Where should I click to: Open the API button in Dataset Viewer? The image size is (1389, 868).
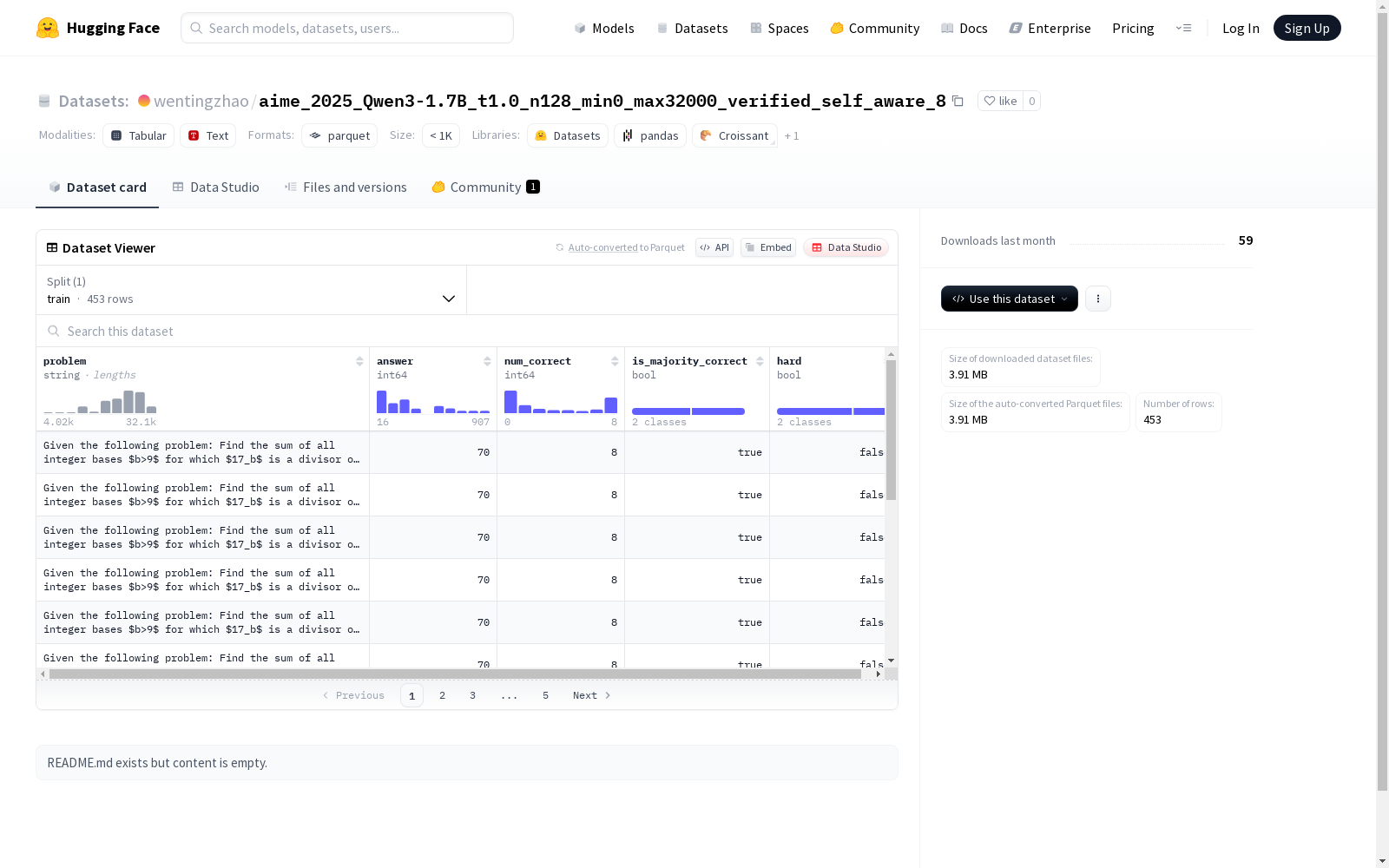(x=714, y=247)
